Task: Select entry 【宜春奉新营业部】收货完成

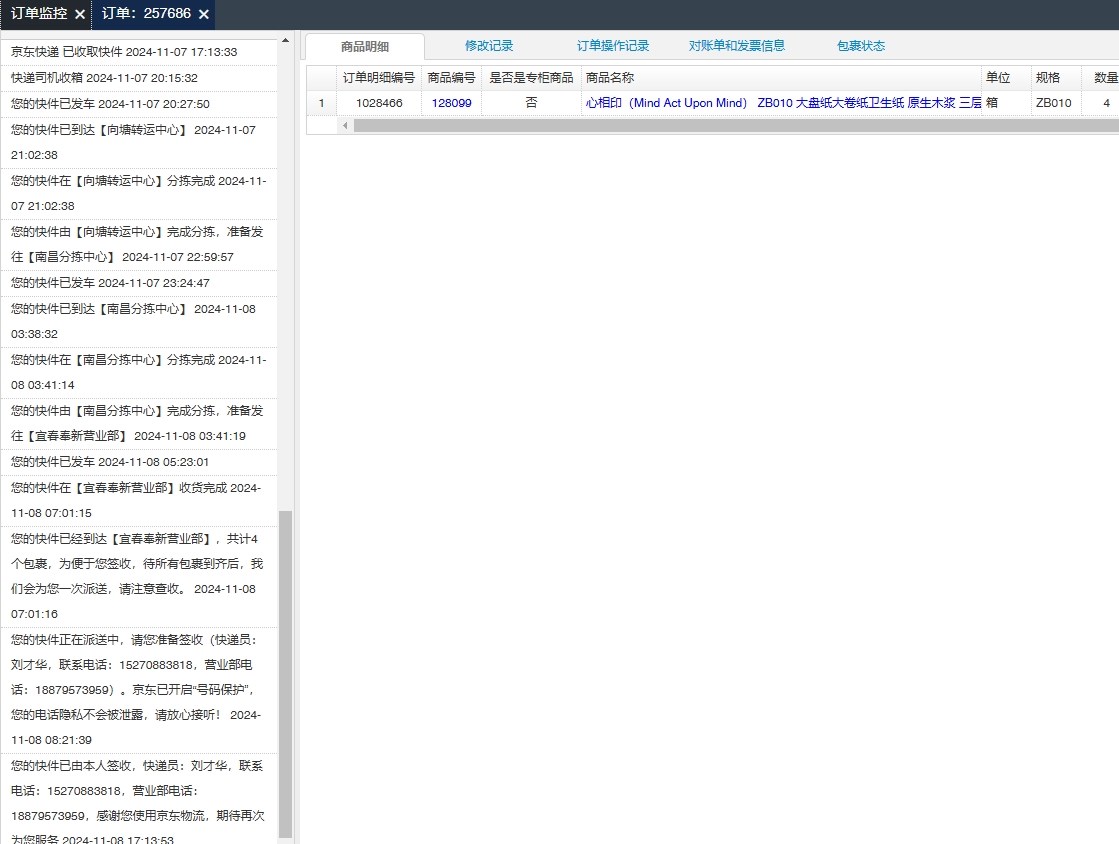Action: (x=139, y=500)
